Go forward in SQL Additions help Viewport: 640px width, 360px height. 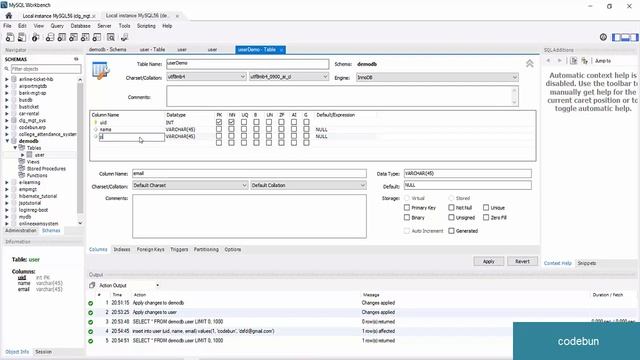point(560,61)
